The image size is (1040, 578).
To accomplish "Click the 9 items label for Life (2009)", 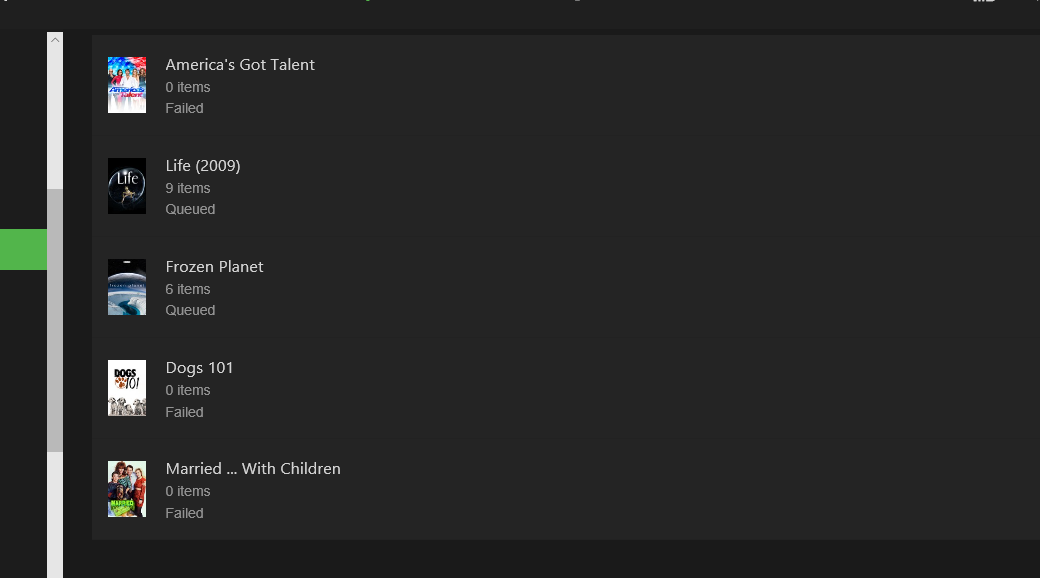I will pyautogui.click(x=188, y=188).
